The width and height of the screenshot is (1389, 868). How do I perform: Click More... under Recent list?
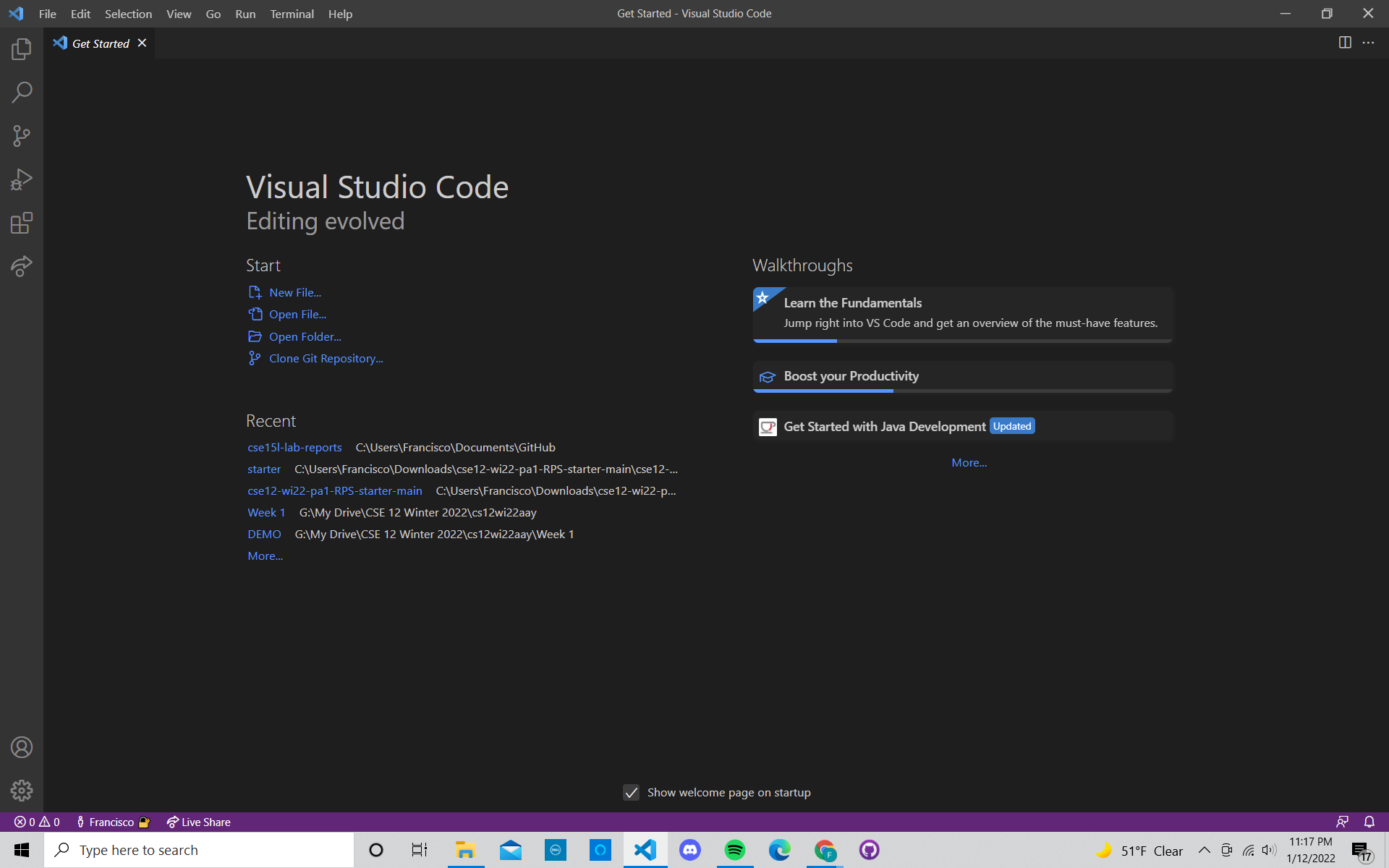tap(265, 556)
